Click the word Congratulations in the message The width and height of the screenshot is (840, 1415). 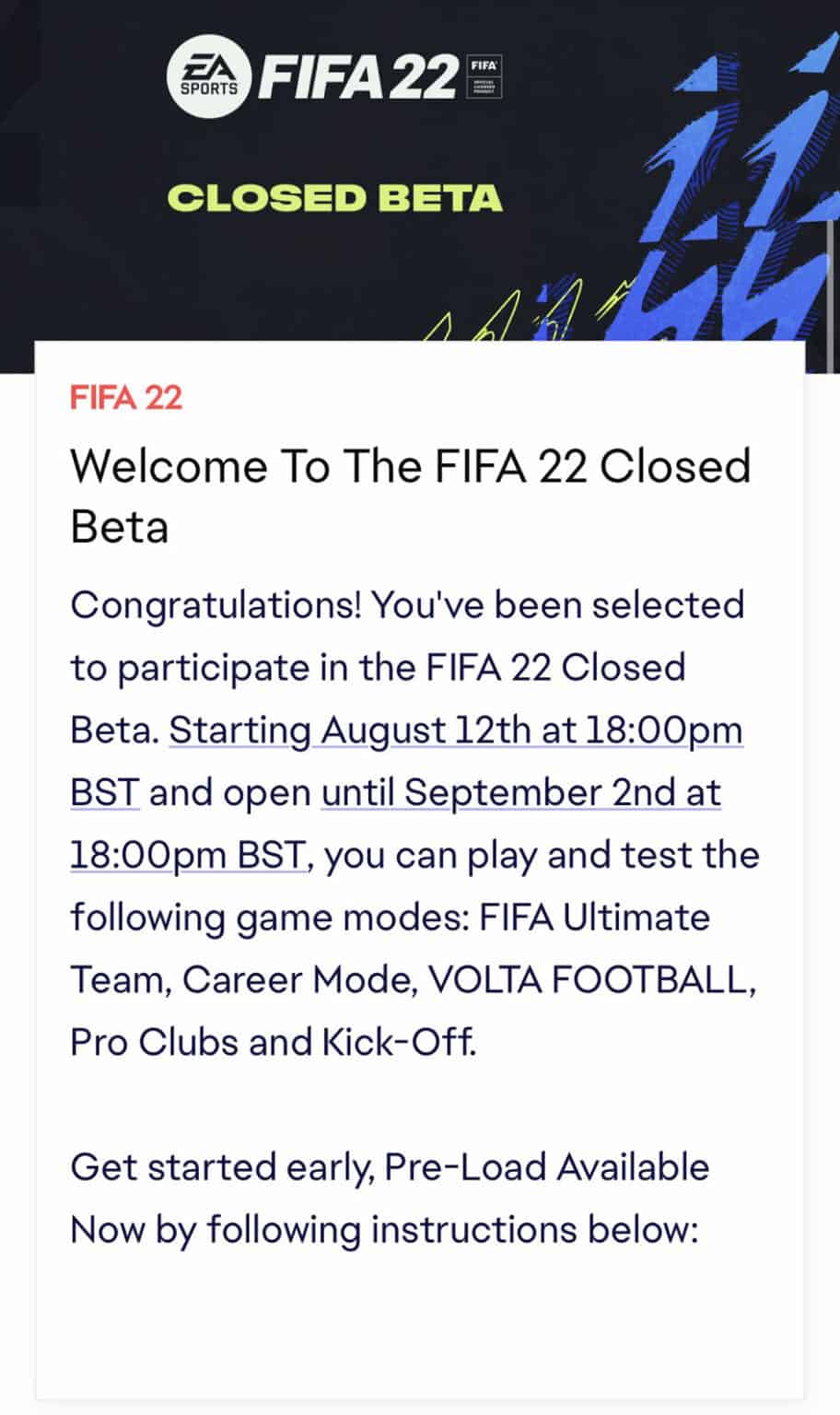click(x=216, y=607)
